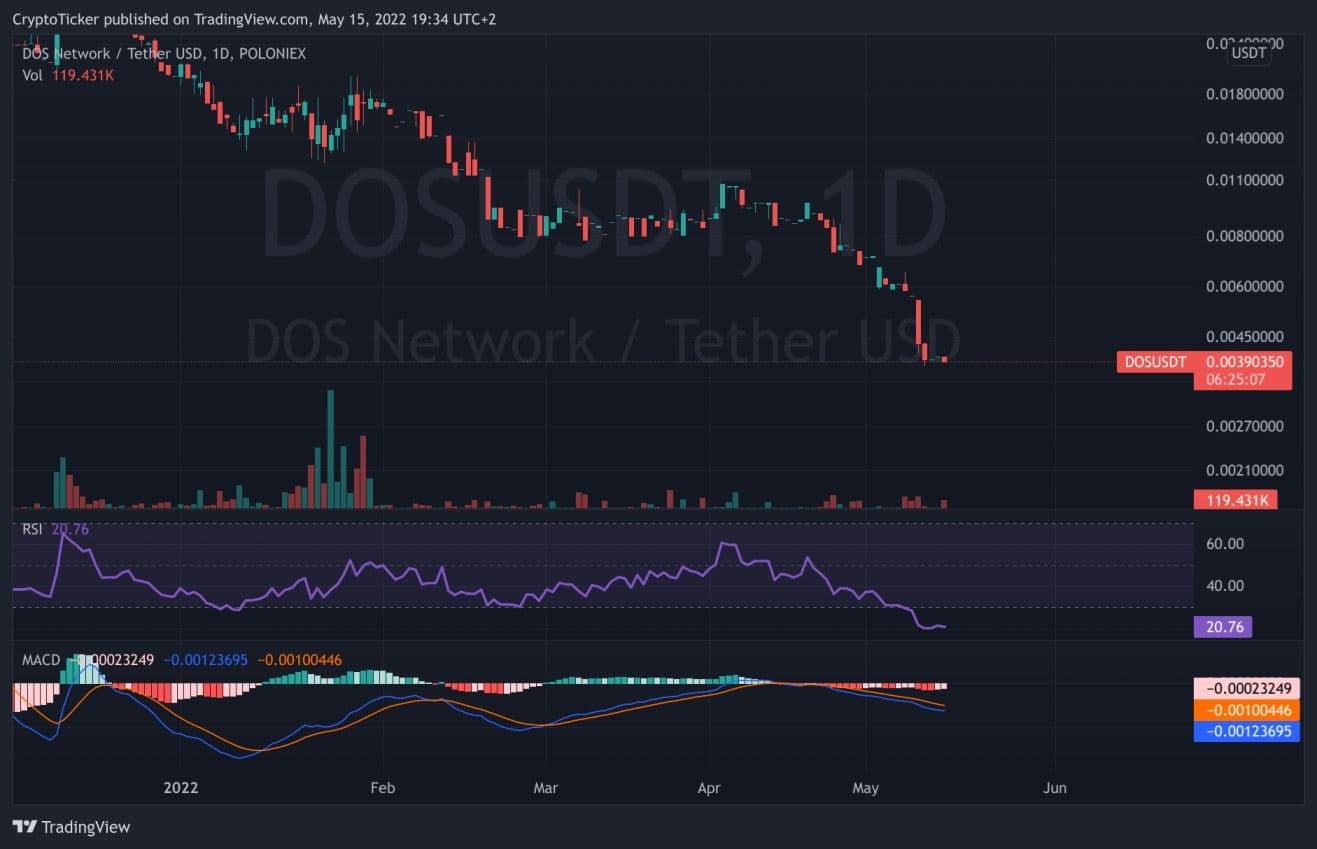Click the RSI indicator label
The image size is (1317, 849).
click(x=33, y=529)
